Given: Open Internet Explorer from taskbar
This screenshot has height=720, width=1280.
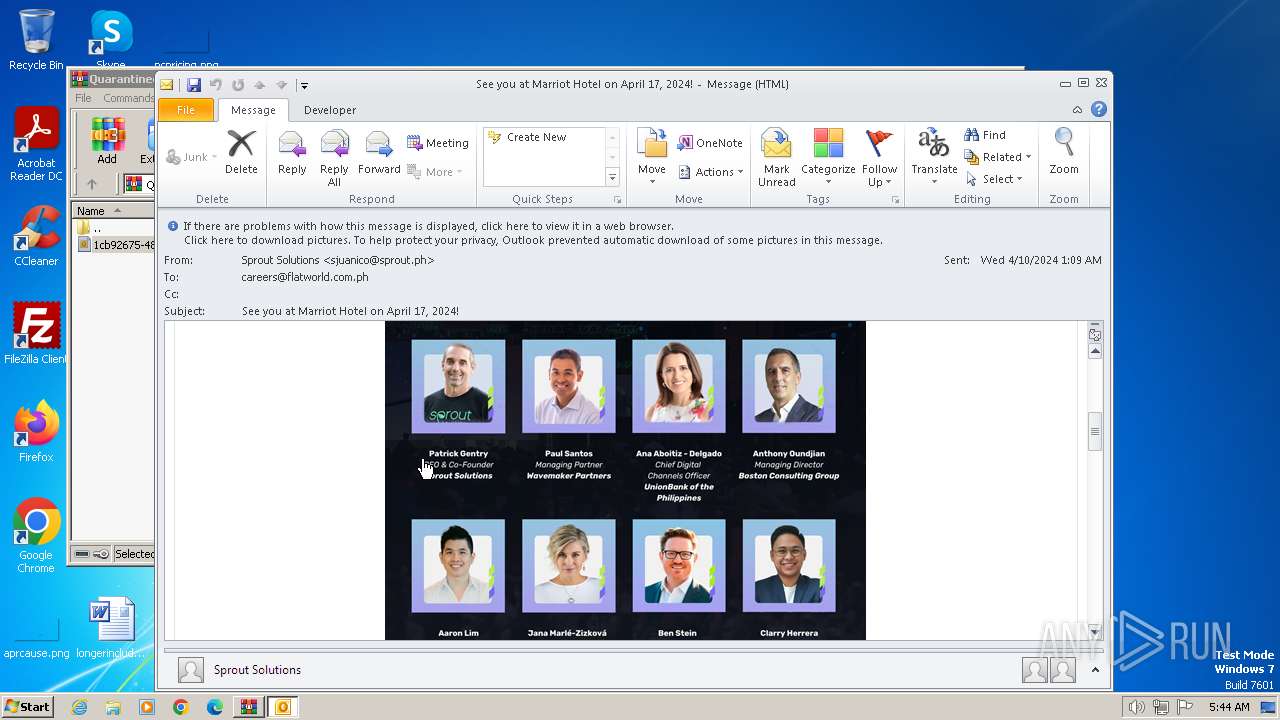Looking at the screenshot, I should [80, 707].
